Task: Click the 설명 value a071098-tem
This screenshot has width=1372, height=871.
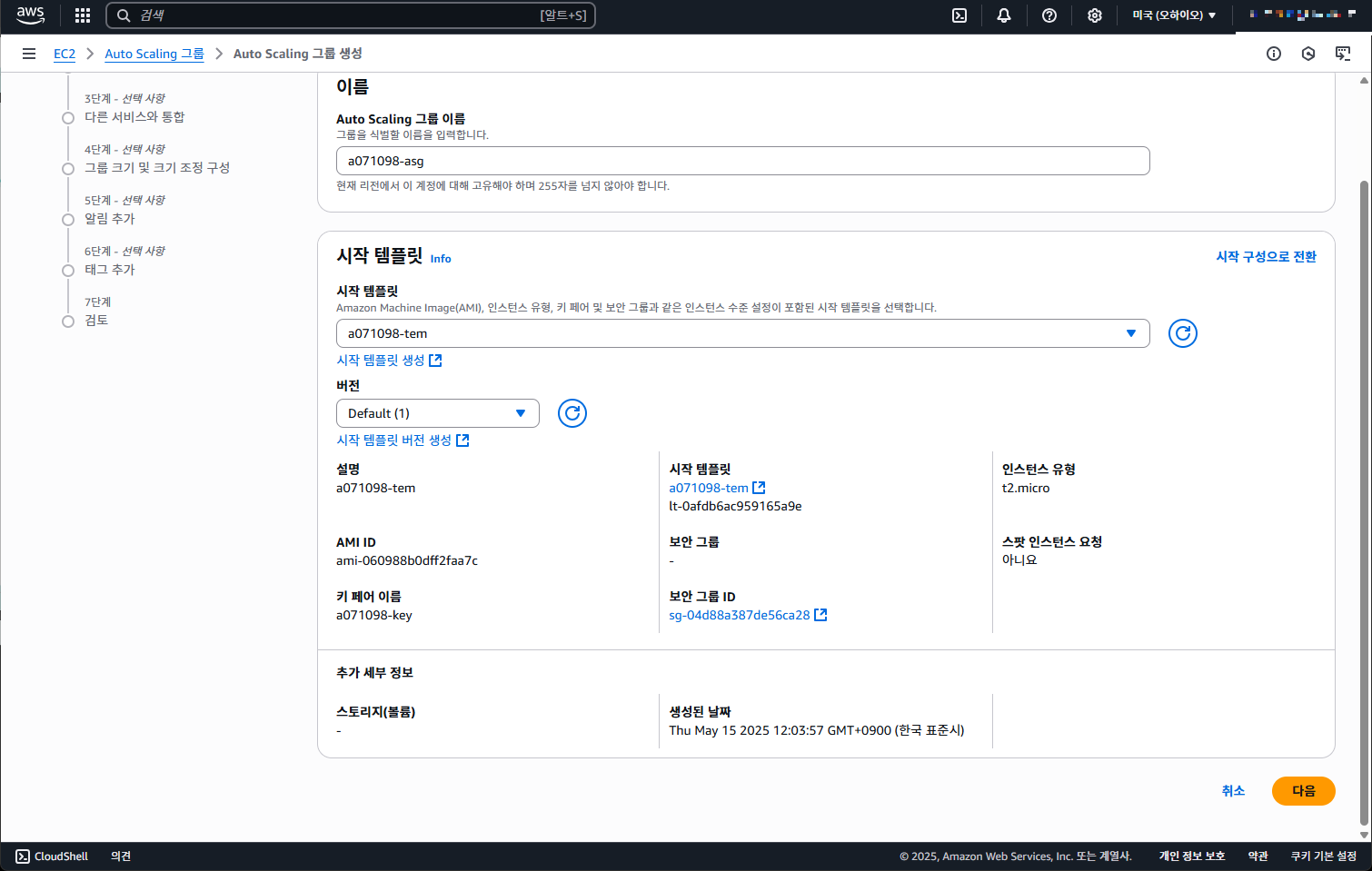Action: (376, 488)
